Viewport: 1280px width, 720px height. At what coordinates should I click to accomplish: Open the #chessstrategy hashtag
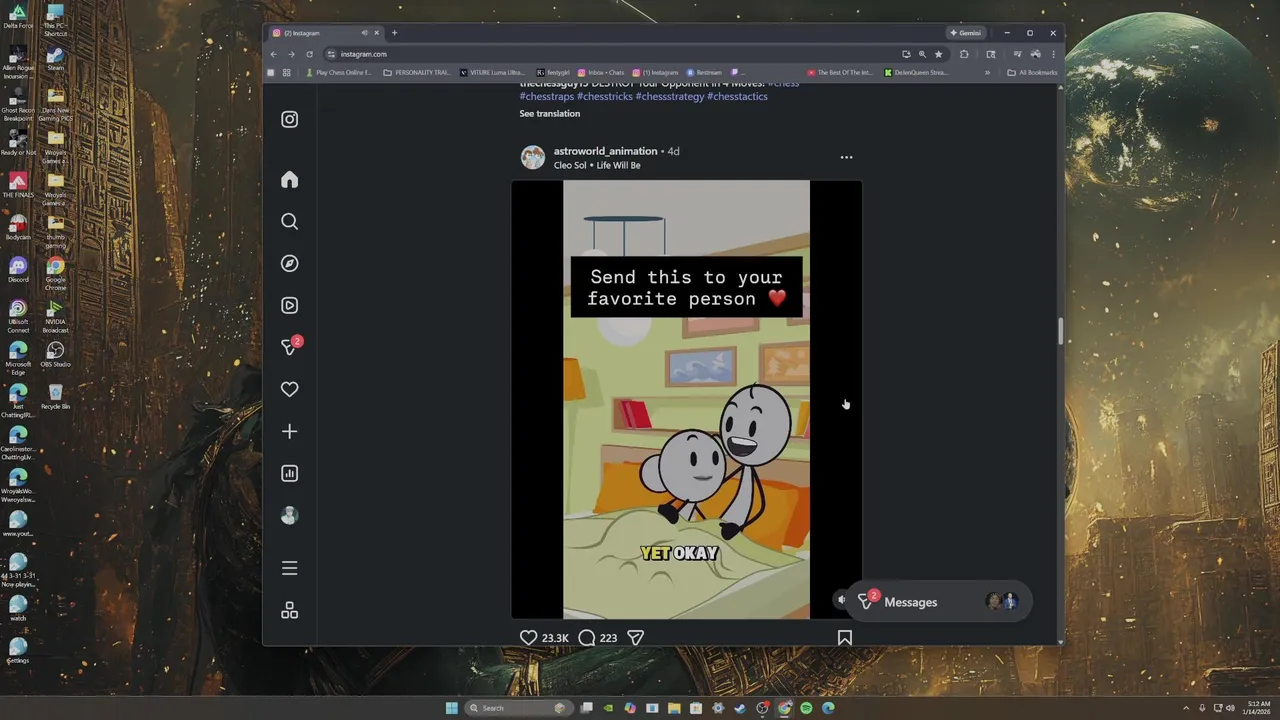click(670, 97)
